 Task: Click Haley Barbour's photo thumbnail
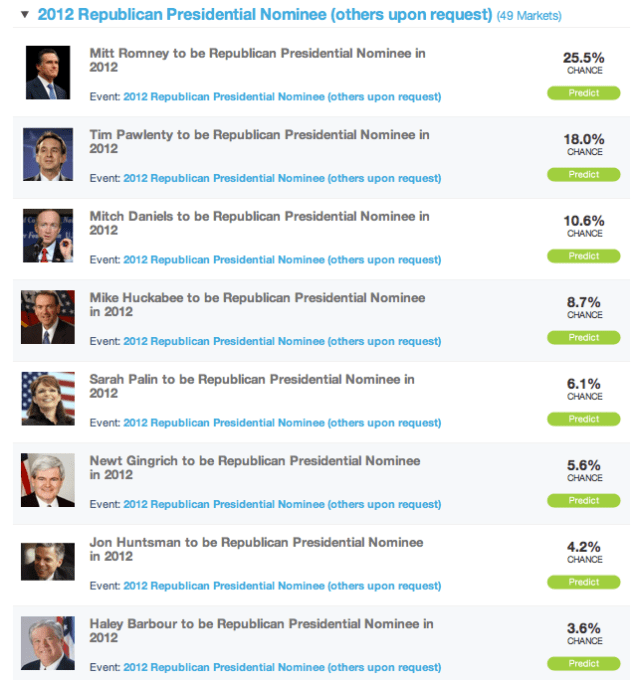(x=48, y=643)
